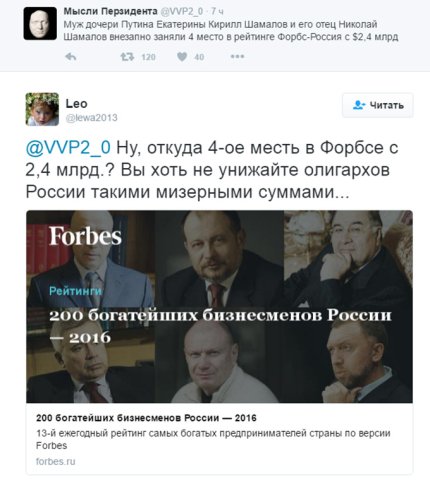The width and height of the screenshot is (430, 487).
Task: Click the reply arrow icon on top tweet
Action: pos(71,57)
